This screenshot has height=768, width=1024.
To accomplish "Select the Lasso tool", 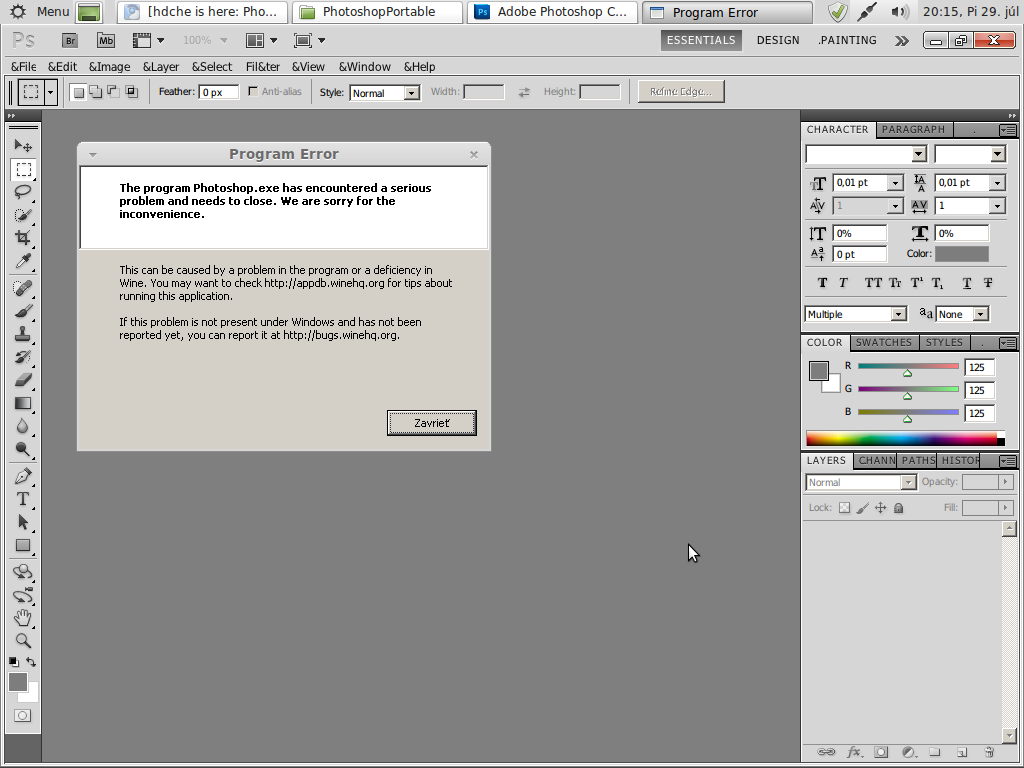I will [x=23, y=192].
